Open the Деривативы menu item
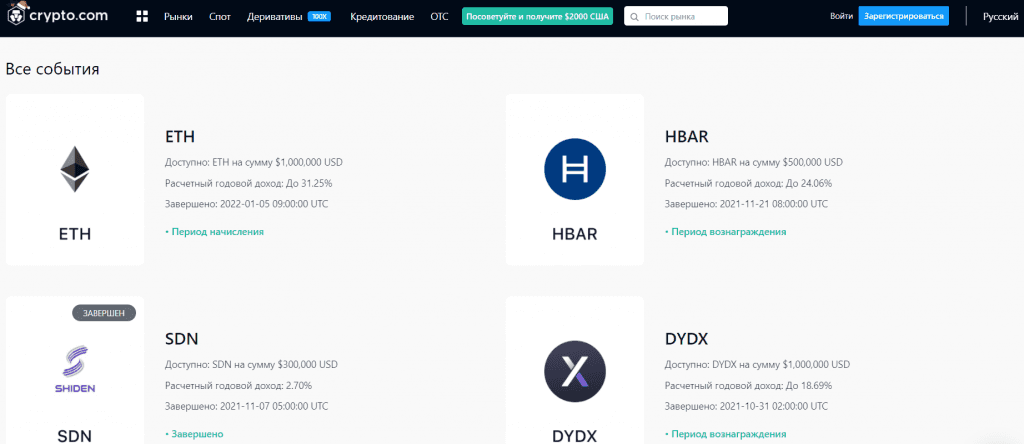1024x444 pixels. pos(274,16)
